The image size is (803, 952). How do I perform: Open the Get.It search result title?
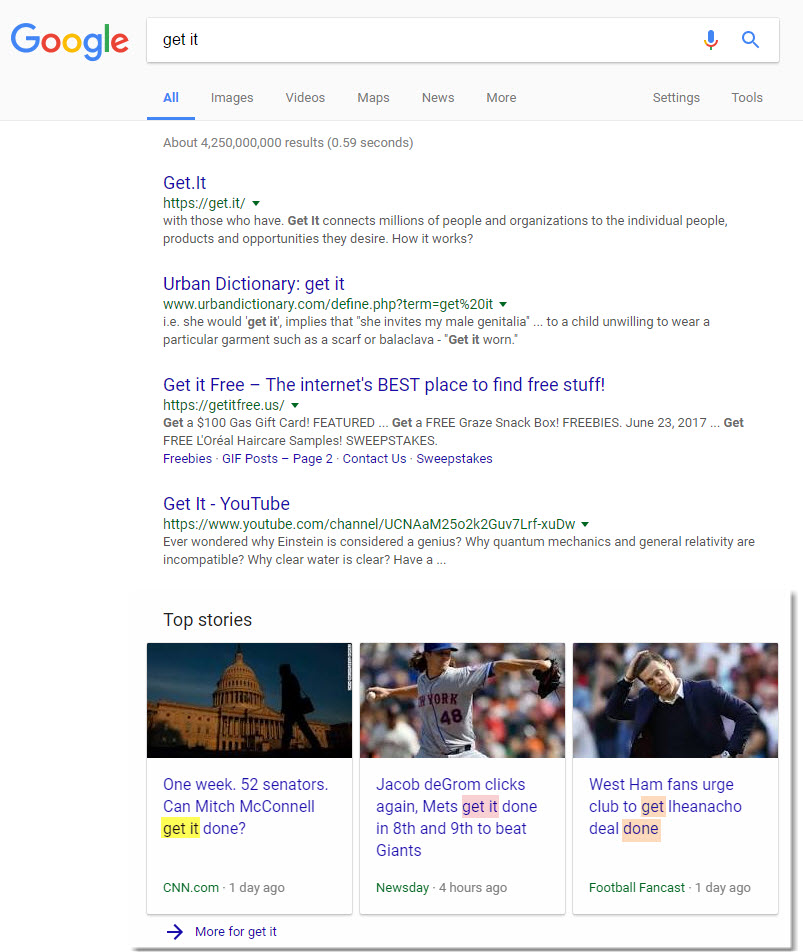pyautogui.click(x=185, y=183)
